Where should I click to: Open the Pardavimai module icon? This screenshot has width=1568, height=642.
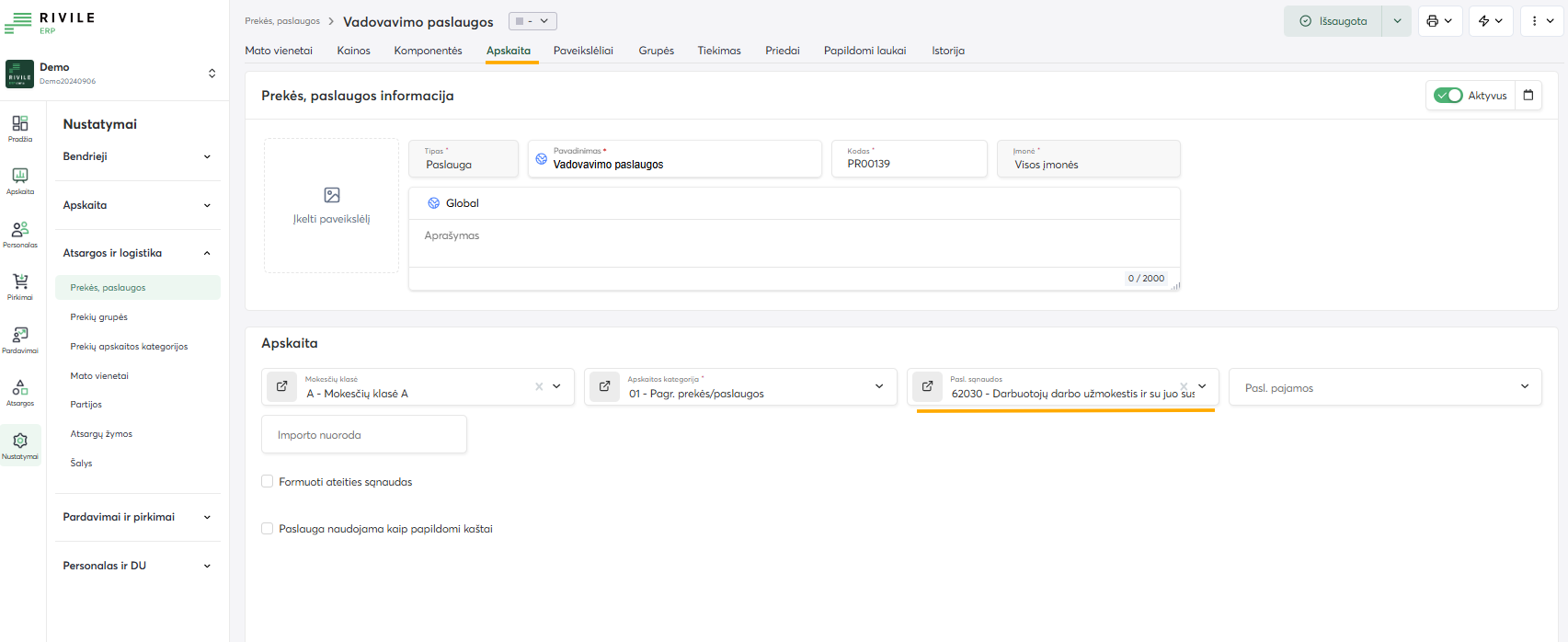tap(20, 338)
